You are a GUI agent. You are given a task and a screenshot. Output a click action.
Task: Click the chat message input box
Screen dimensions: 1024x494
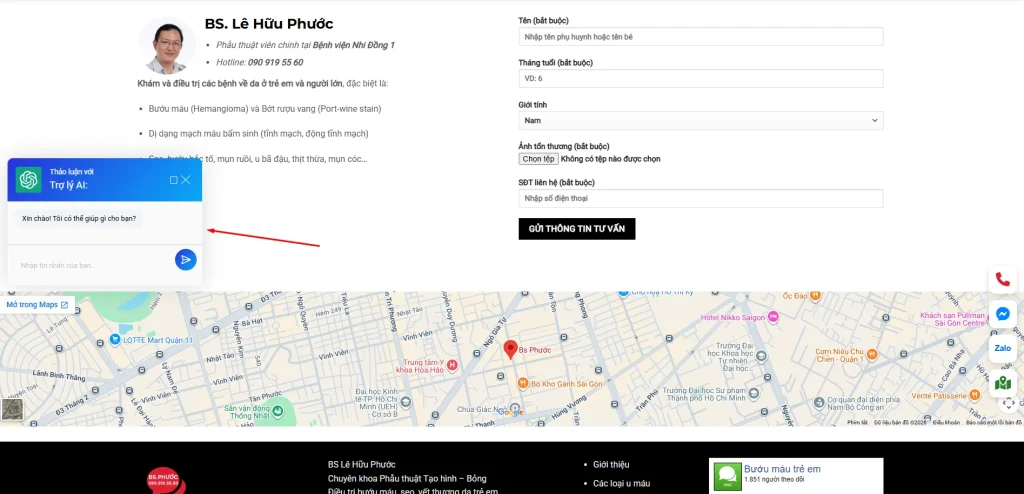[x=91, y=265]
